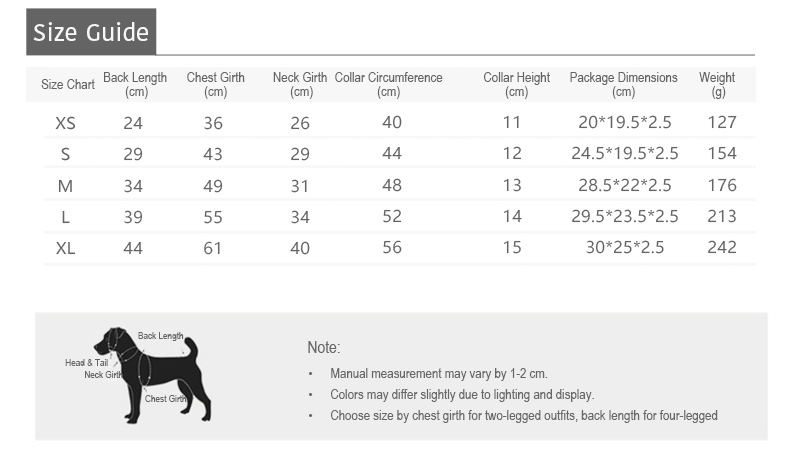Click the XL size row label
The image size is (800, 473).
65,248
